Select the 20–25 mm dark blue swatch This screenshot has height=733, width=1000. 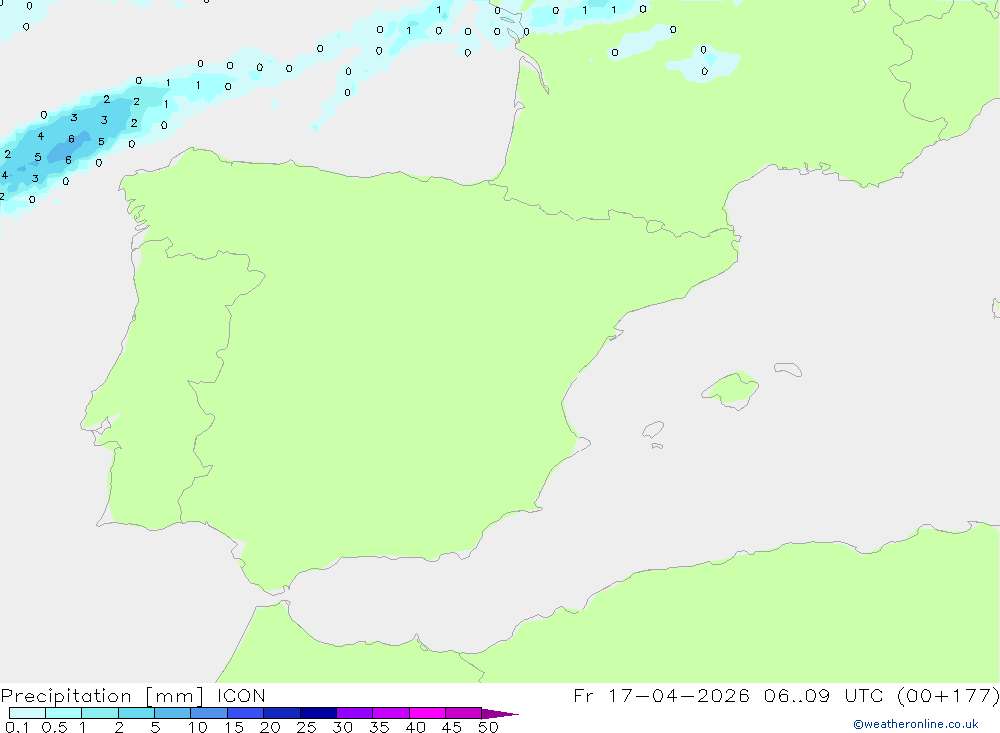point(282,713)
